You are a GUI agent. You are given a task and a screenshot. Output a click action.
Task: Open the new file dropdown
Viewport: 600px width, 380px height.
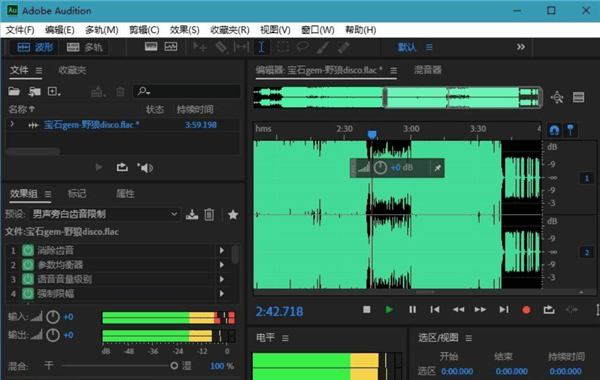(54, 91)
